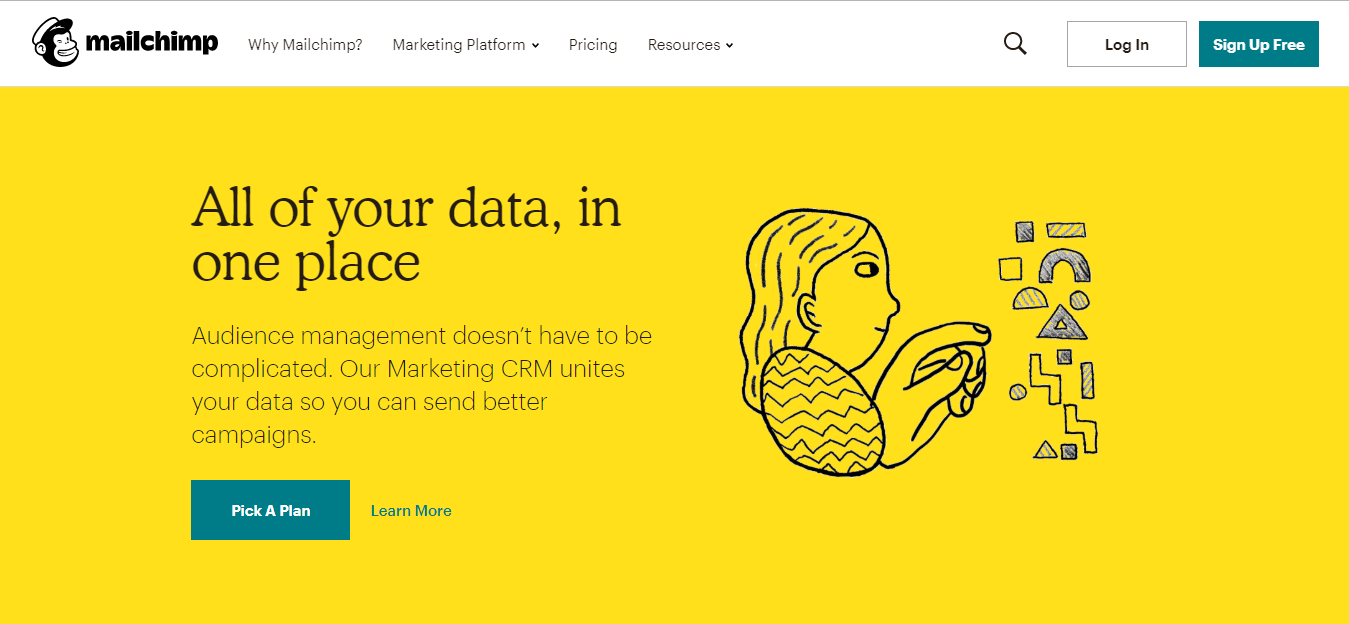Follow the Learn More link
The width and height of the screenshot is (1349, 624).
click(x=411, y=510)
